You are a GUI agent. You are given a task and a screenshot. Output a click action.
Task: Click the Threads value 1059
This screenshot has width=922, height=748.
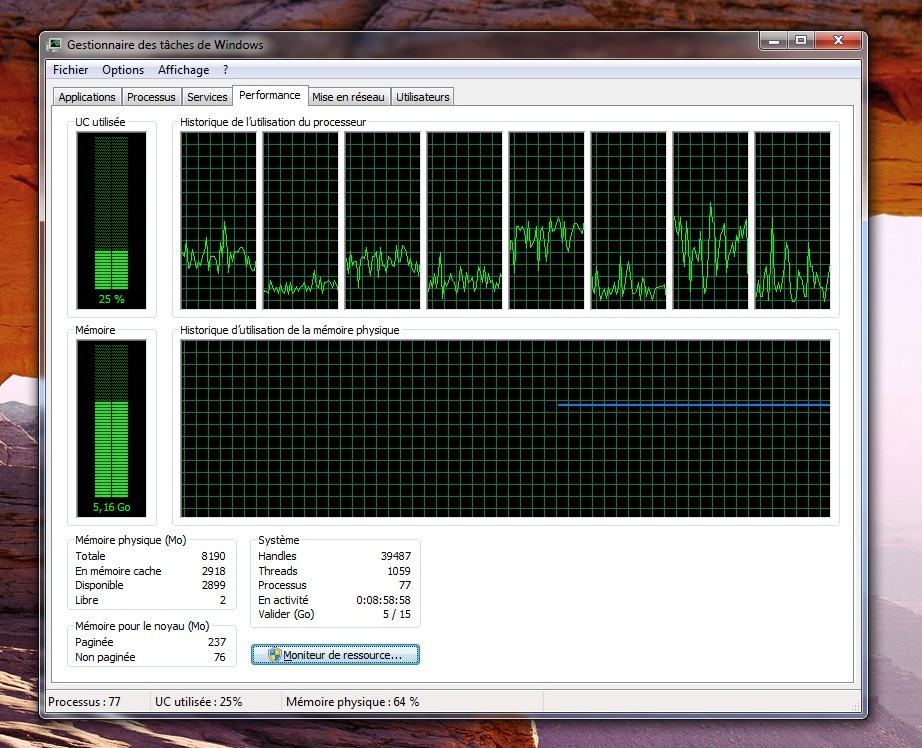399,571
